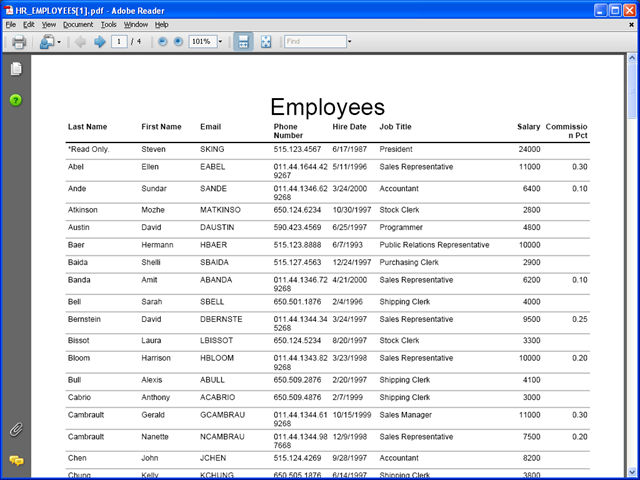Click the Find text field

[316, 42]
